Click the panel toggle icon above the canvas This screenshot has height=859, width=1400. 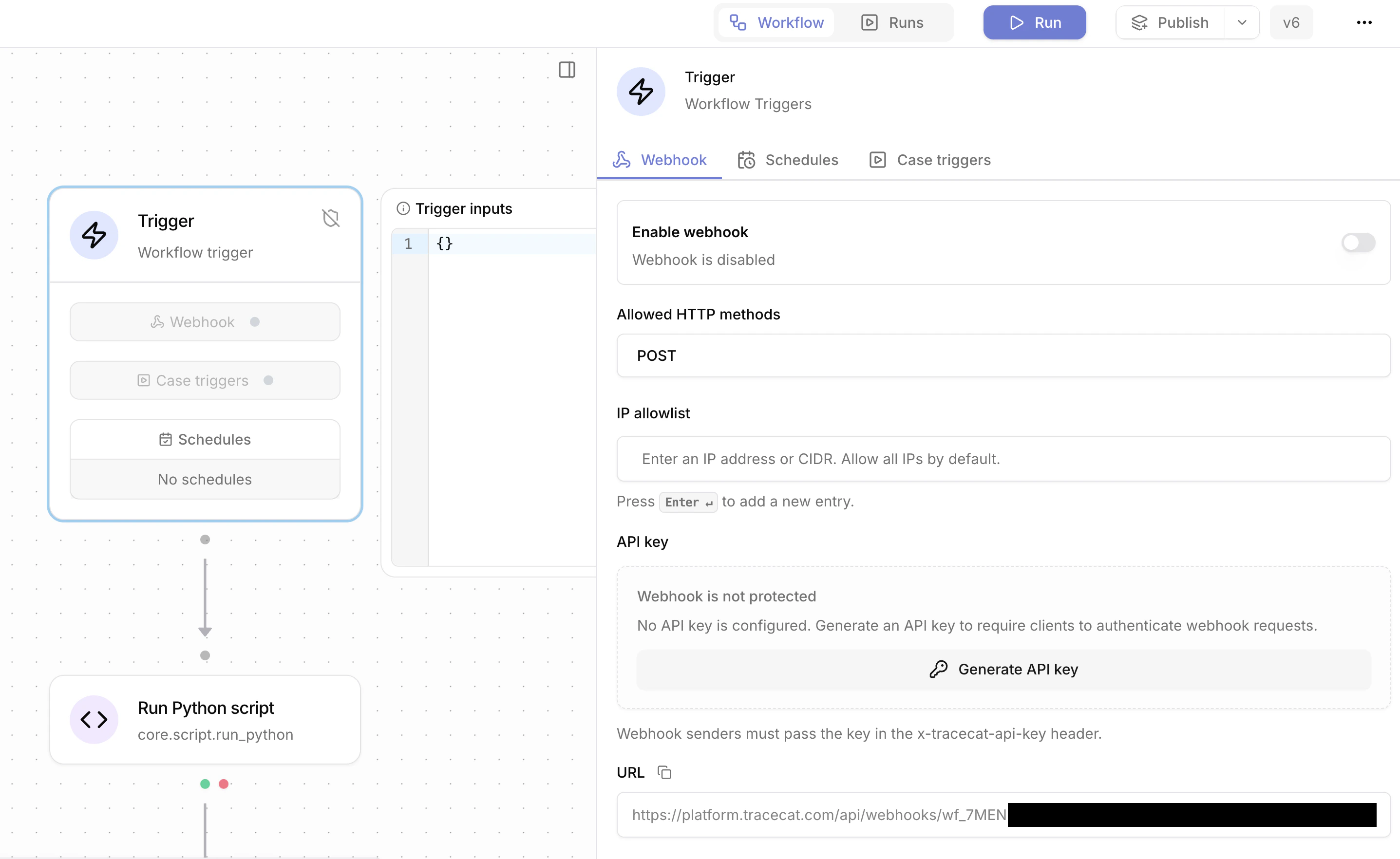(x=567, y=69)
